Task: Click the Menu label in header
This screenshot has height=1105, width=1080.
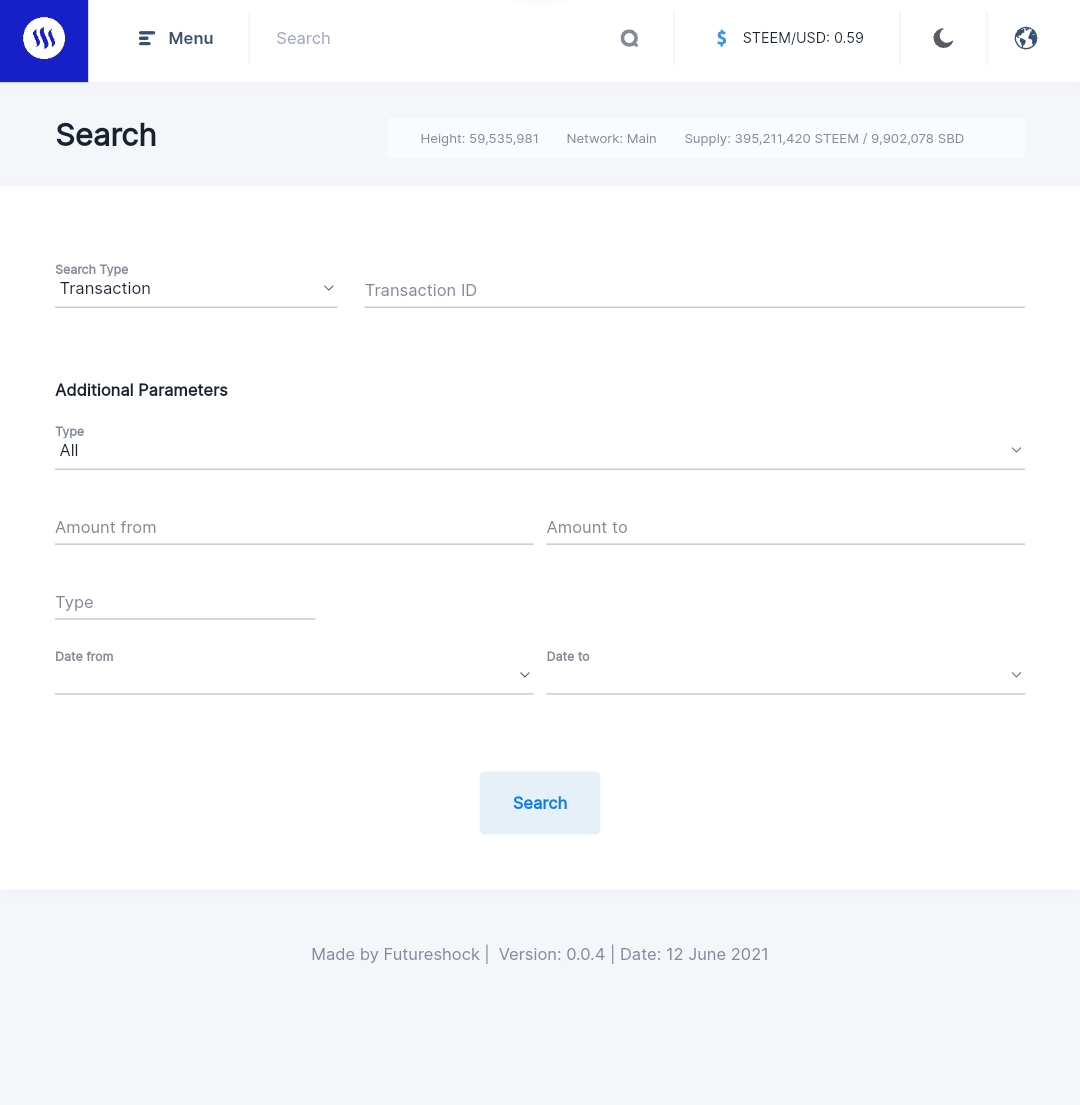Action: point(191,38)
